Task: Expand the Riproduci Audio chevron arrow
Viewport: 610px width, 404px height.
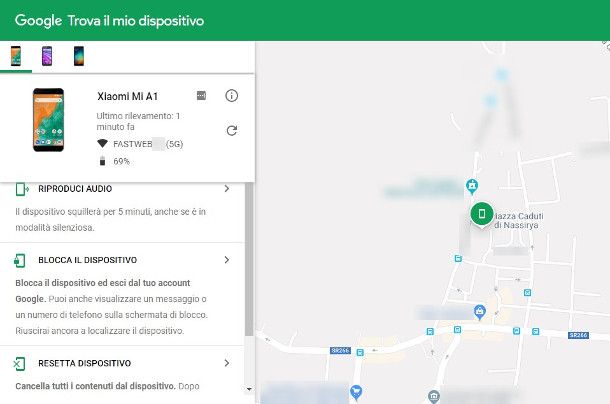Action: pos(227,189)
